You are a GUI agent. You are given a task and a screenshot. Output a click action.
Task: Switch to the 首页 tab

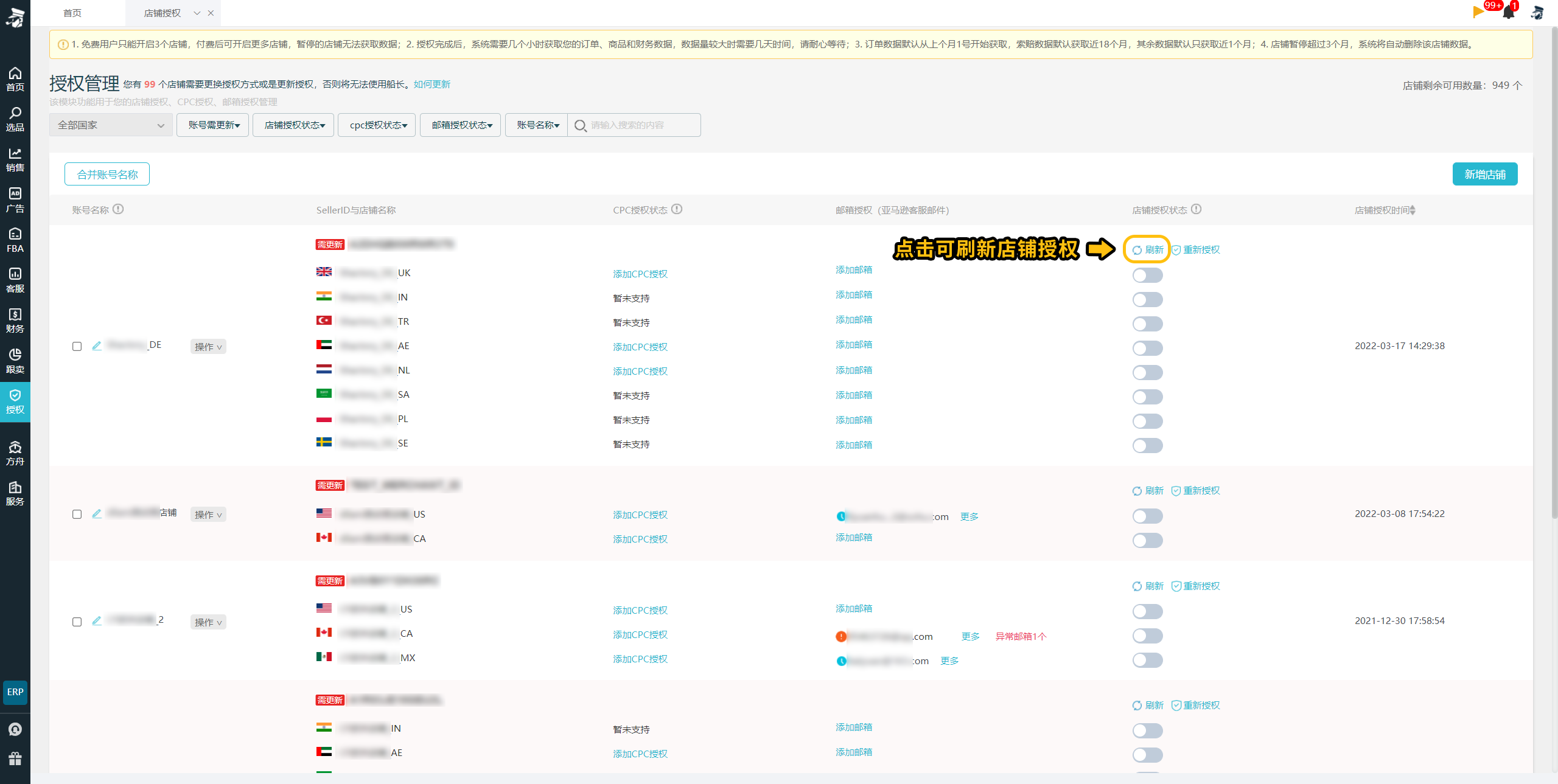(72, 13)
